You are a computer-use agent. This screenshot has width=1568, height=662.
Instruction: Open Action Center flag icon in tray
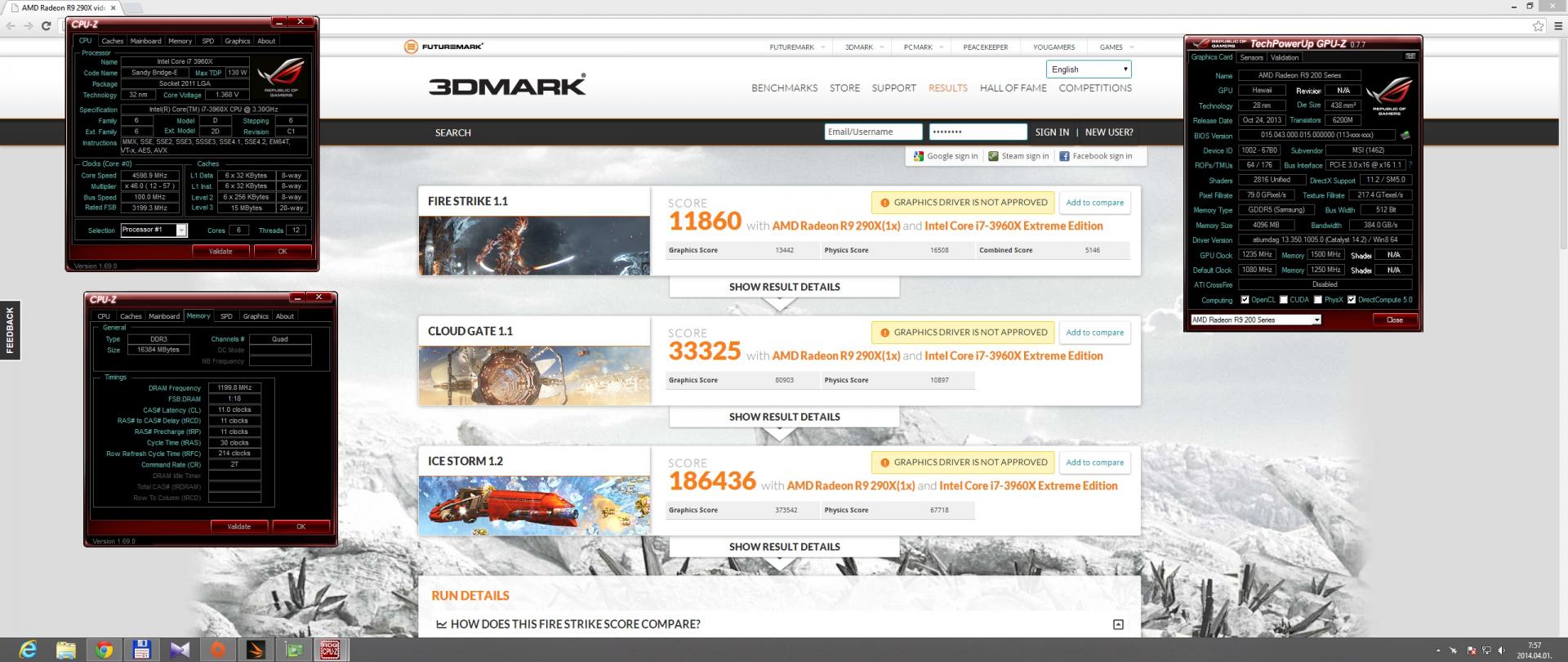(x=1472, y=651)
